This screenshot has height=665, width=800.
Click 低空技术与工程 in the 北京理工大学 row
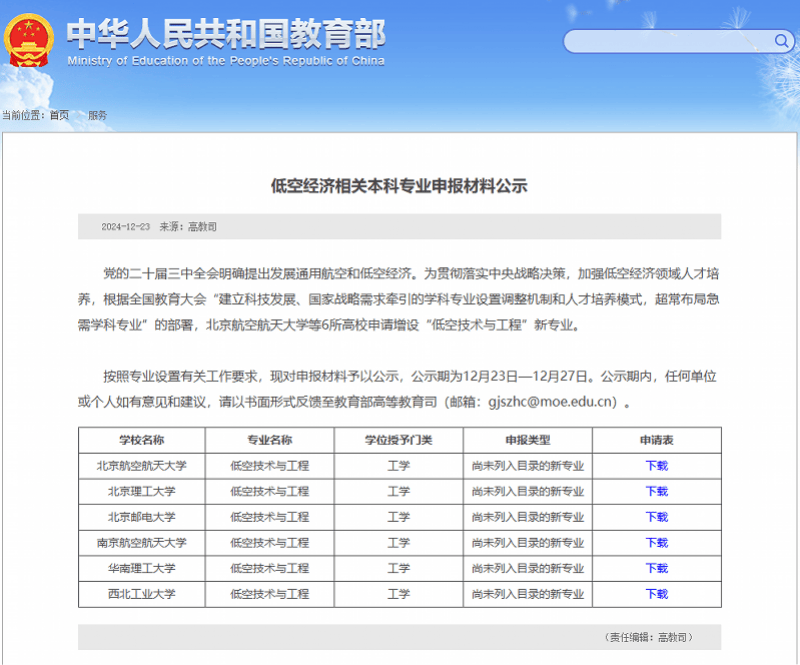[x=269, y=491]
